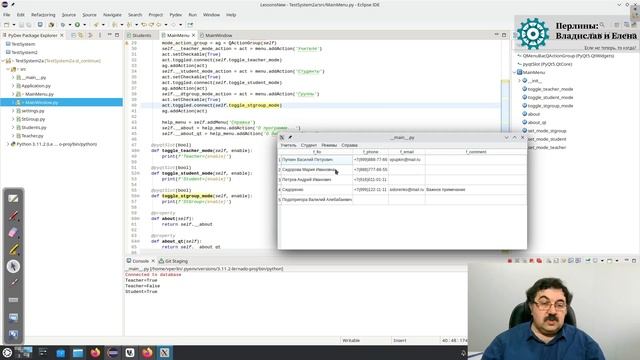Open the Edit menu
Viewport: 640px width, 360px height.
click(21, 15)
